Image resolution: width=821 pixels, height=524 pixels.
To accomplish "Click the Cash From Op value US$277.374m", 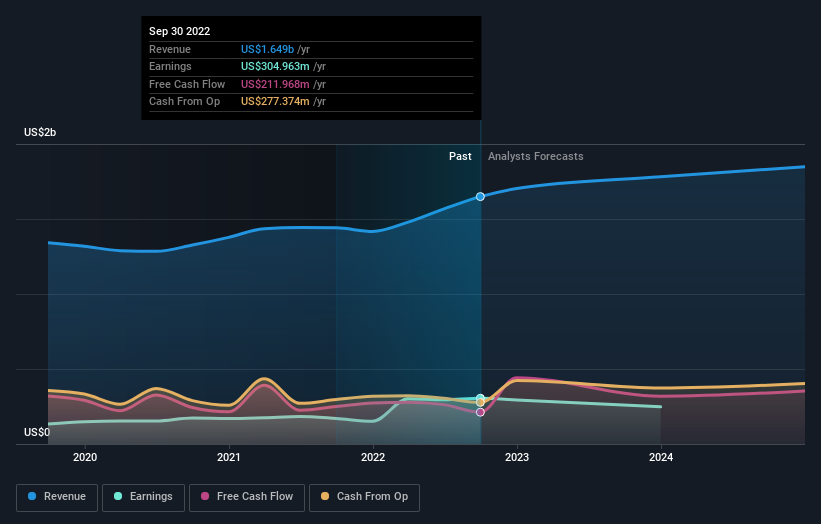I will (275, 102).
